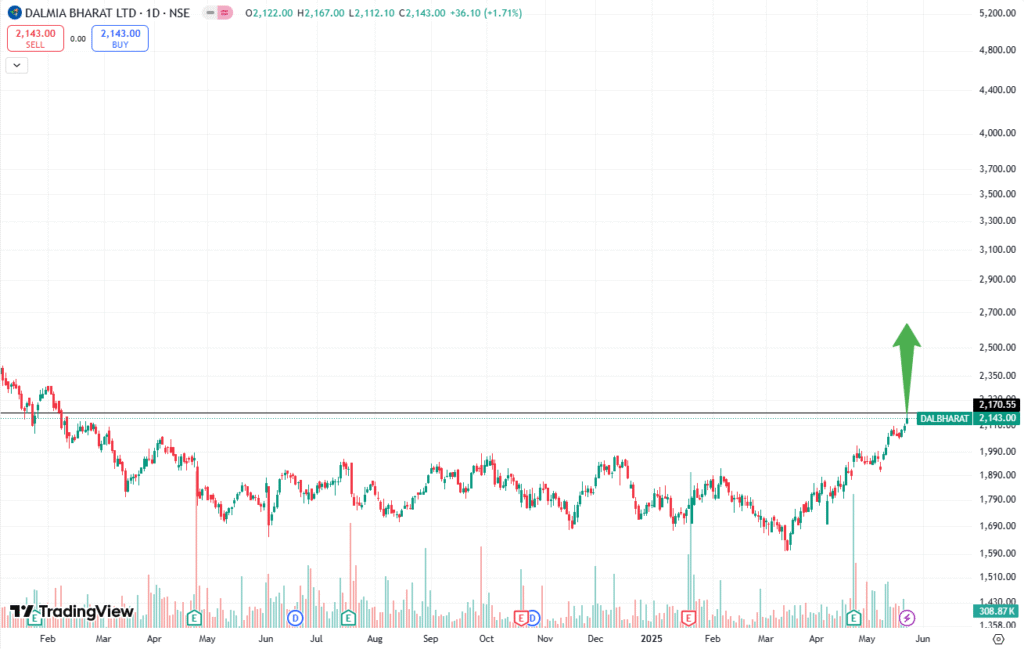Select the black horizontal line across the chart
The height and width of the screenshot is (649, 1024).
click(457, 413)
